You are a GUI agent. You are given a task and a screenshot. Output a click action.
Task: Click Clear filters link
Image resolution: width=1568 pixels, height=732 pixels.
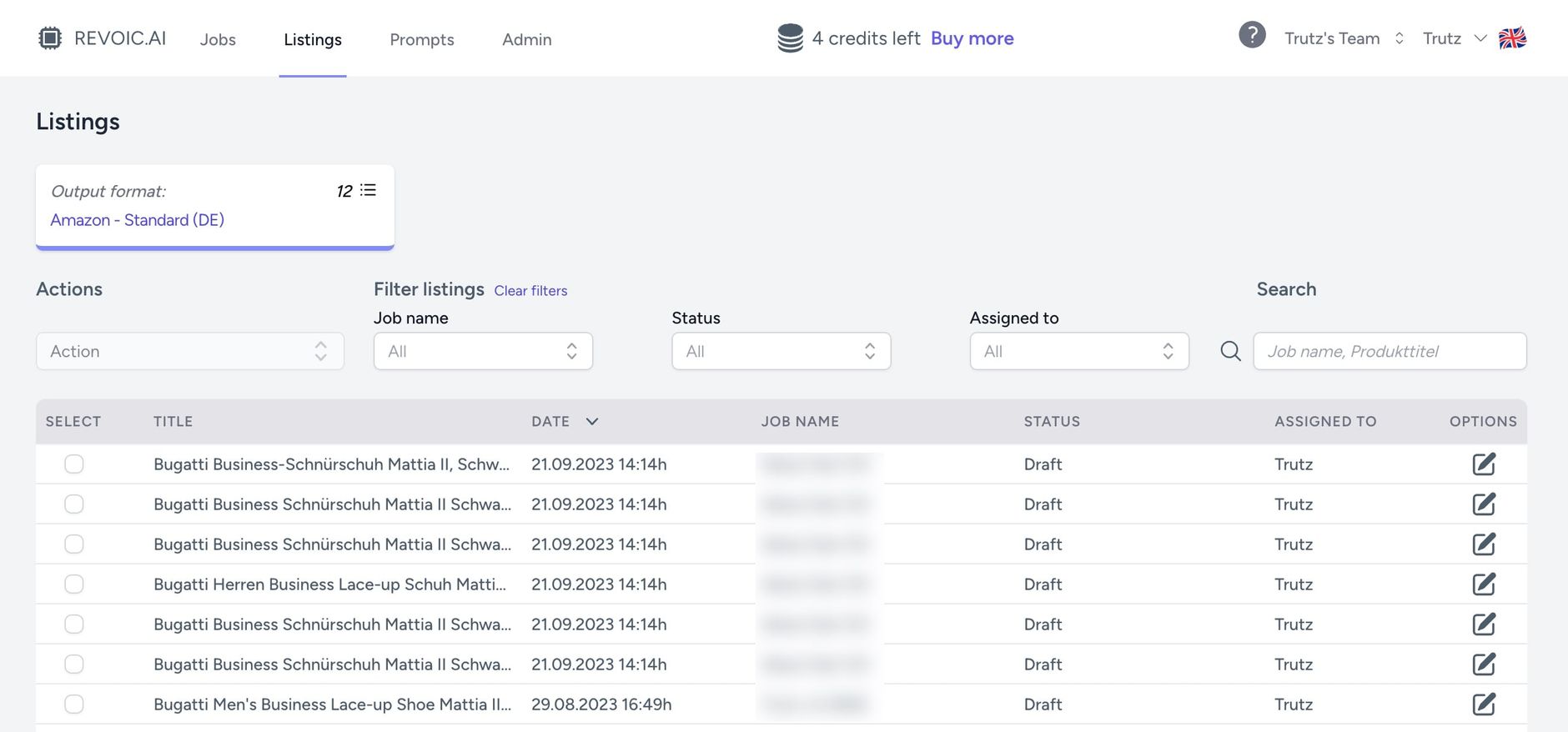[530, 290]
